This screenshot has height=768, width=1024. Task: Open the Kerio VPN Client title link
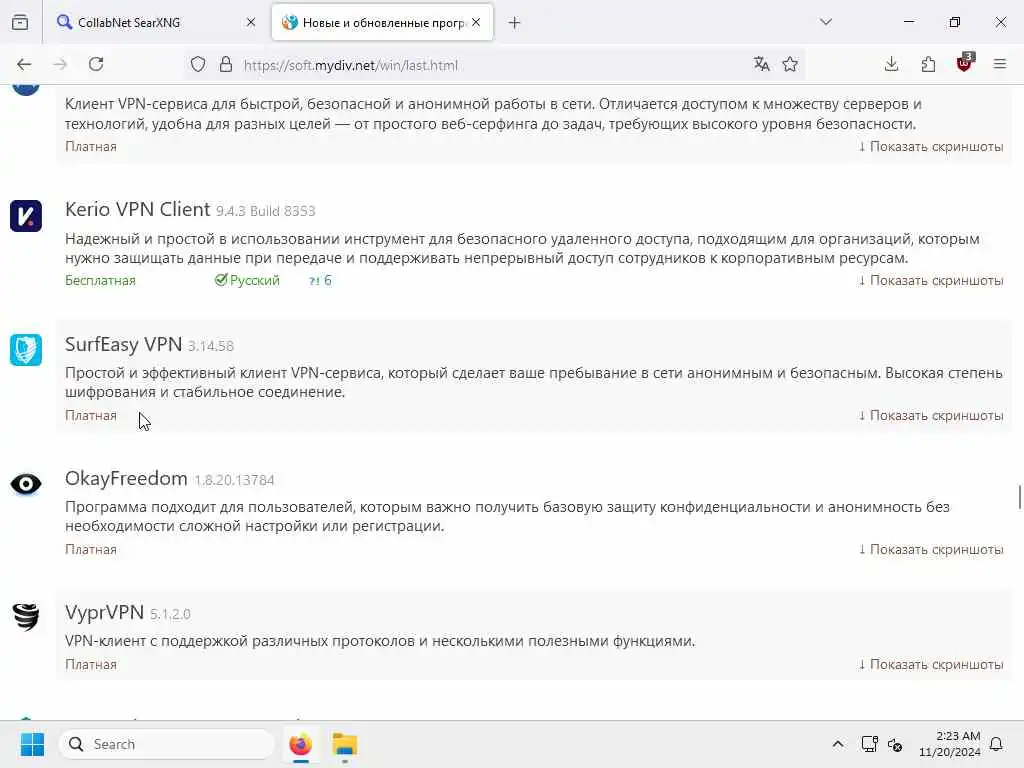tap(138, 209)
